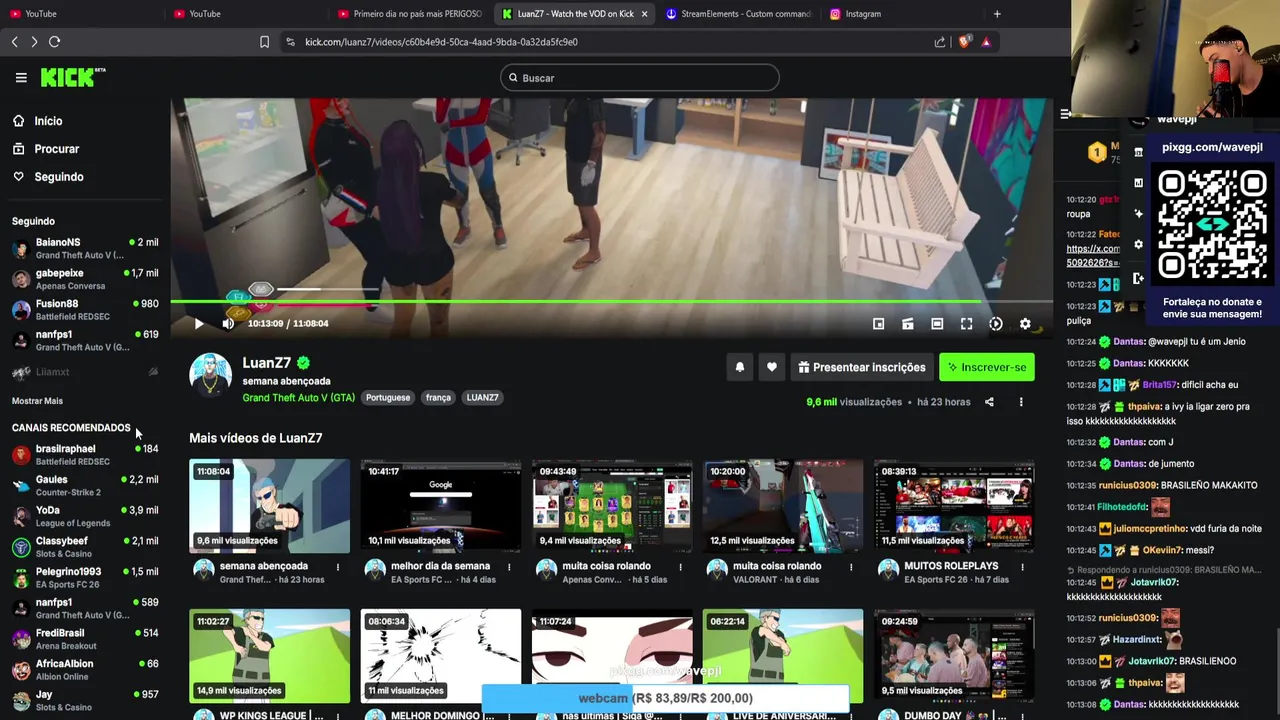The width and height of the screenshot is (1280, 720).
Task: Open video settings gear
Action: pos(1025,324)
